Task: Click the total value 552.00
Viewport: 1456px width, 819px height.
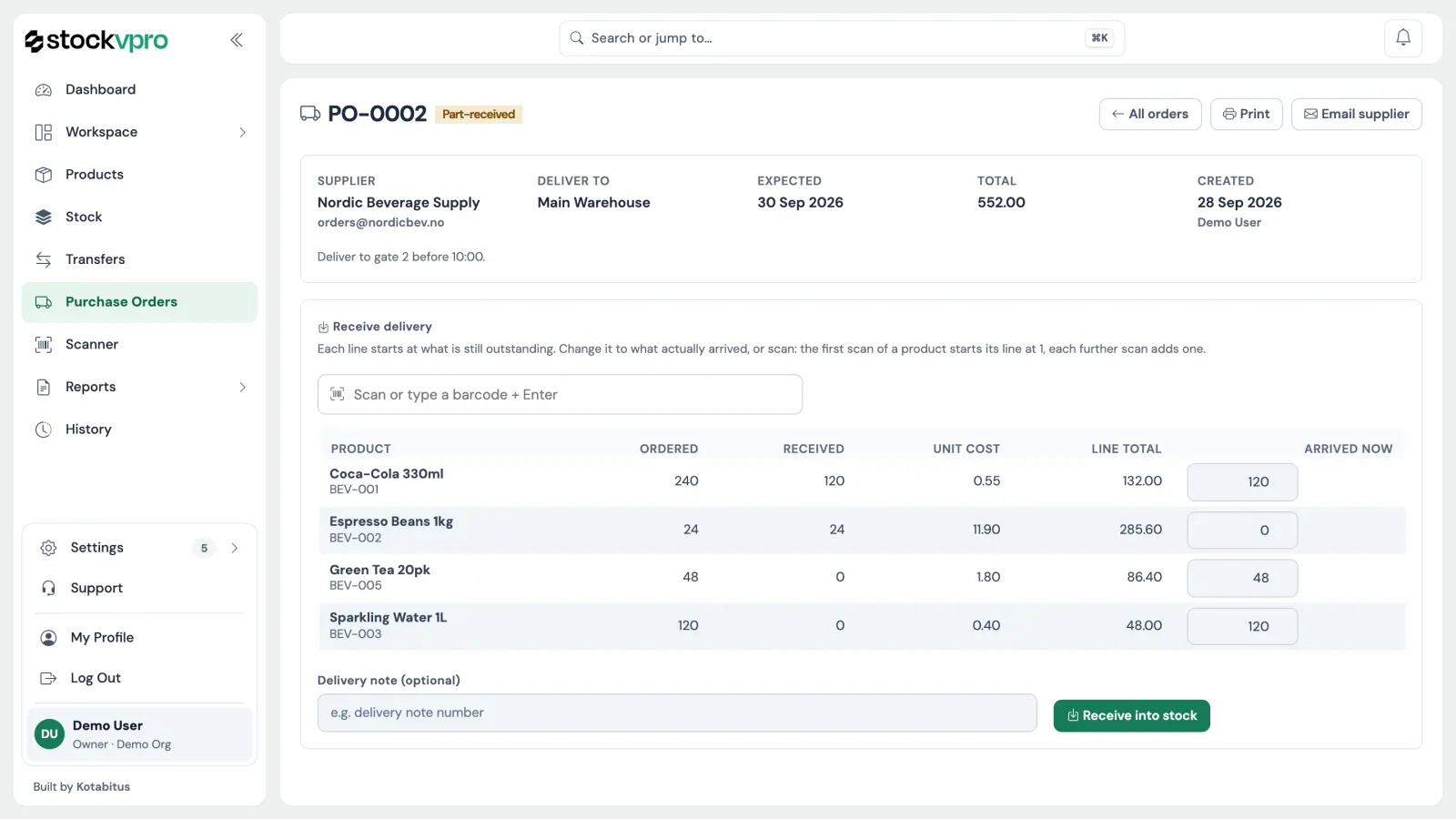Action: [x=1001, y=203]
